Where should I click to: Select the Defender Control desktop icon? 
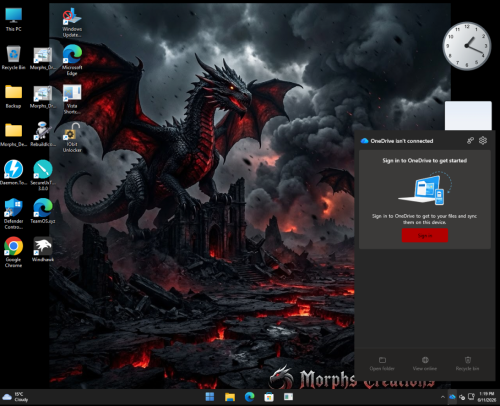pyautogui.click(x=13, y=214)
